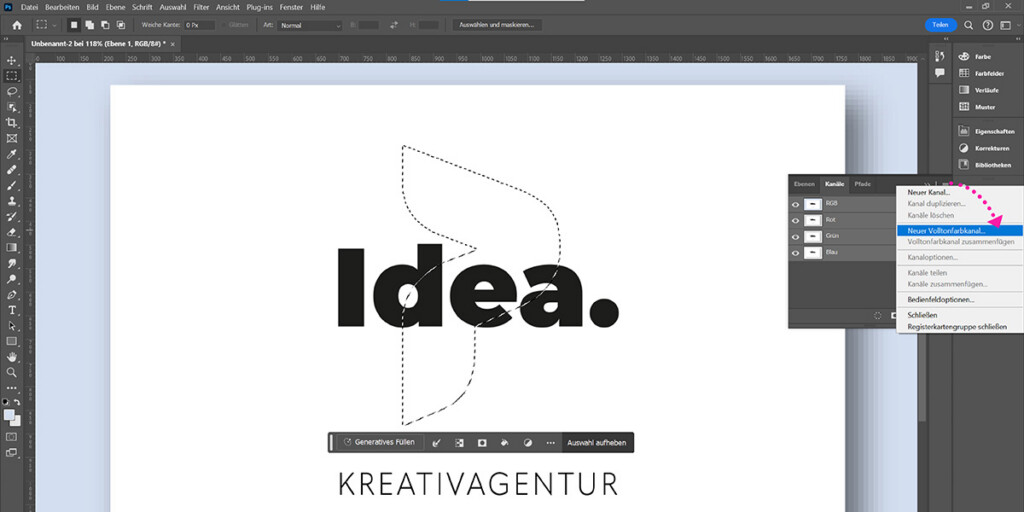This screenshot has height=512, width=1024.
Task: Choose Neuer Volltonfarbkanal from the menu
Action: (946, 230)
